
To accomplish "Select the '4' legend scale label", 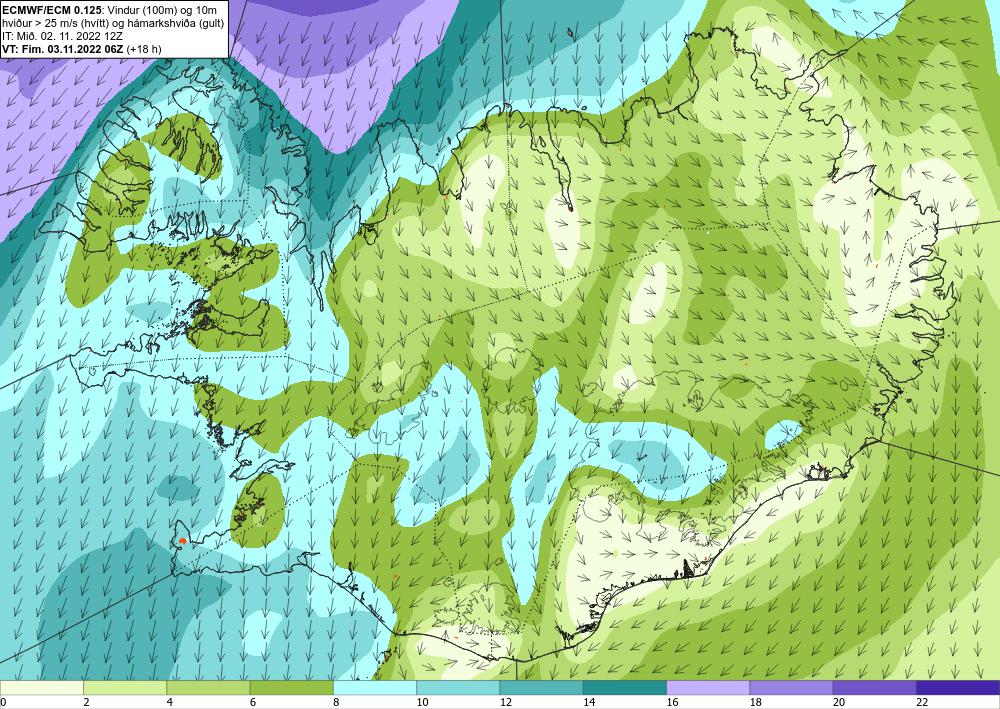I will click(x=170, y=702).
